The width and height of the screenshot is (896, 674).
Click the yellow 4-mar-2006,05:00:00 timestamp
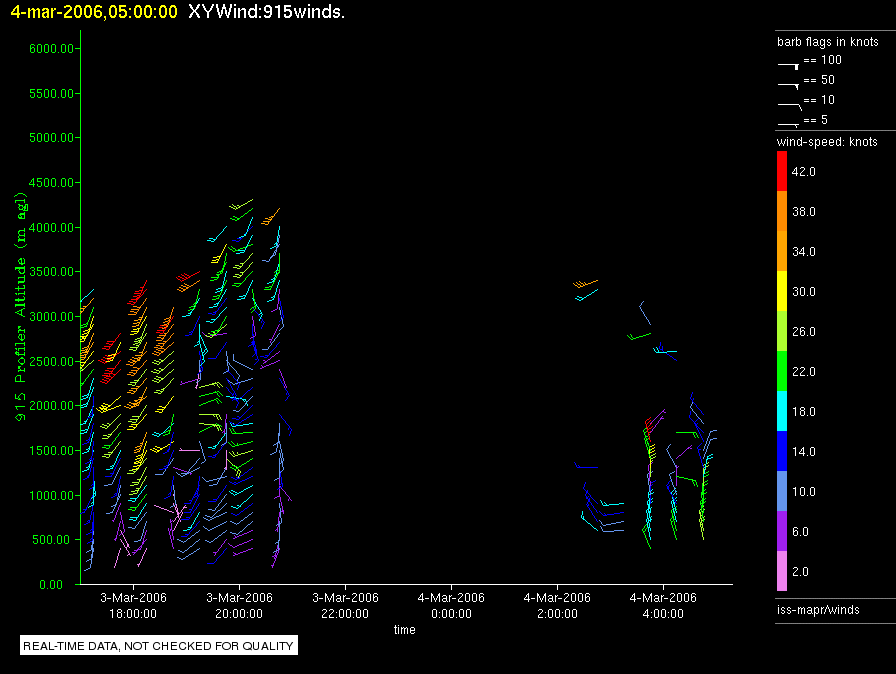pyautogui.click(x=94, y=13)
